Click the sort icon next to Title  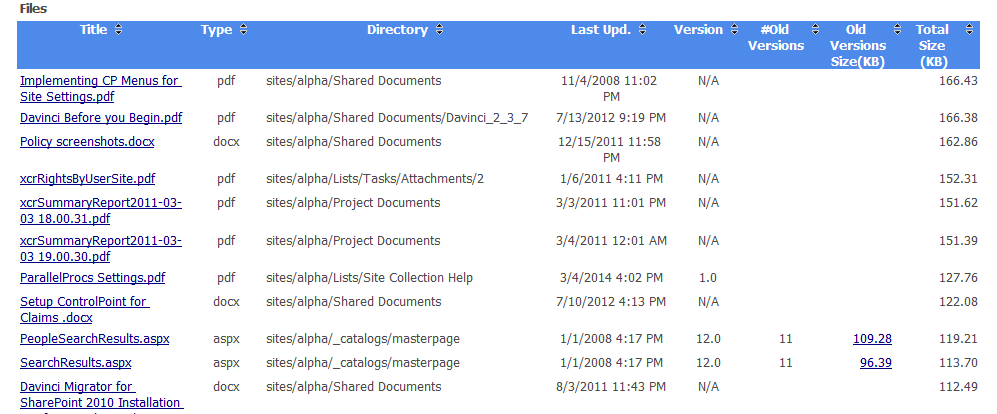119,30
